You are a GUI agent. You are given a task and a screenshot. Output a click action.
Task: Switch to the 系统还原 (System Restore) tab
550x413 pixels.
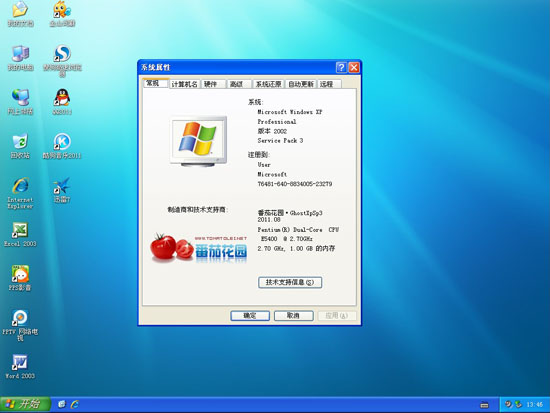(268, 84)
